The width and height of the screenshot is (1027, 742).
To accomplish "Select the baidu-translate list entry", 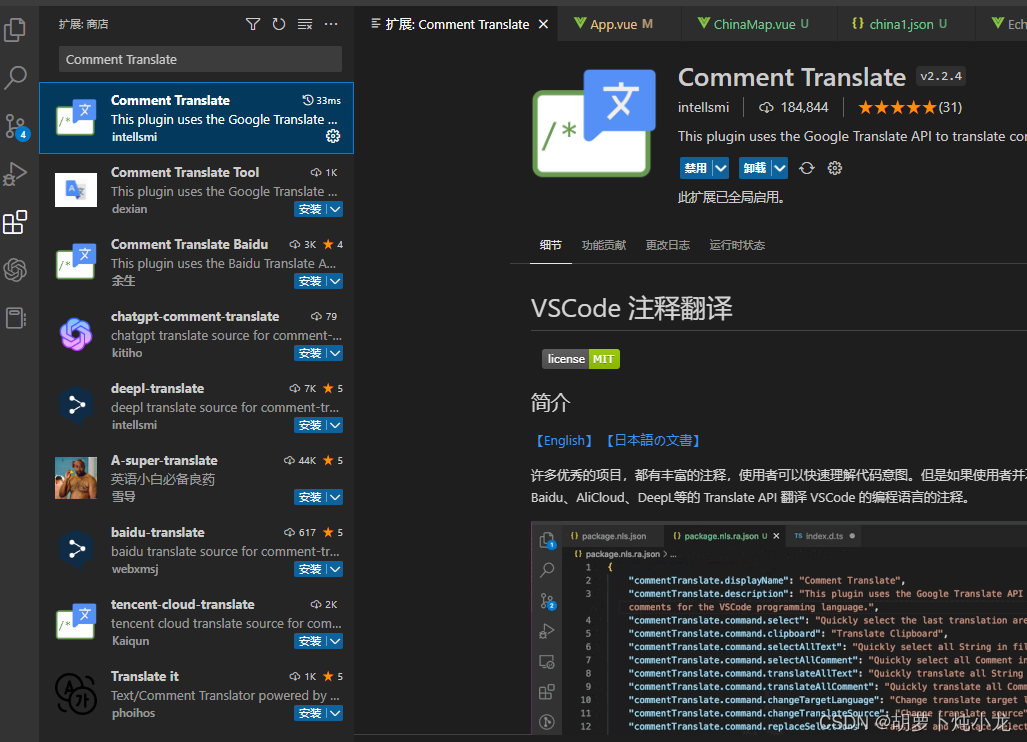I will pyautogui.click(x=196, y=550).
